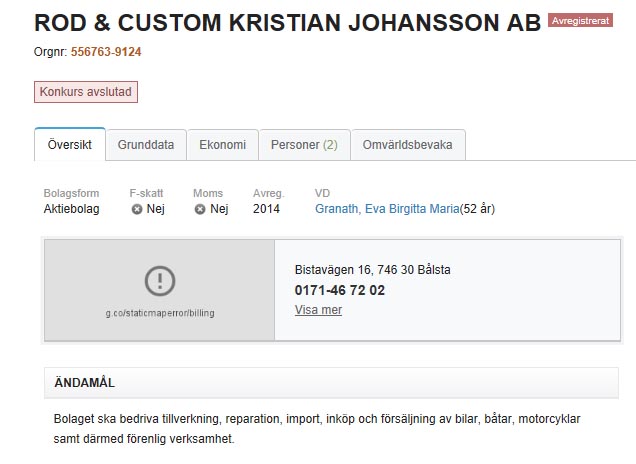The image size is (636, 464).
Task: Click the g.co/staticmaperror/billing text
Action: click(x=160, y=313)
